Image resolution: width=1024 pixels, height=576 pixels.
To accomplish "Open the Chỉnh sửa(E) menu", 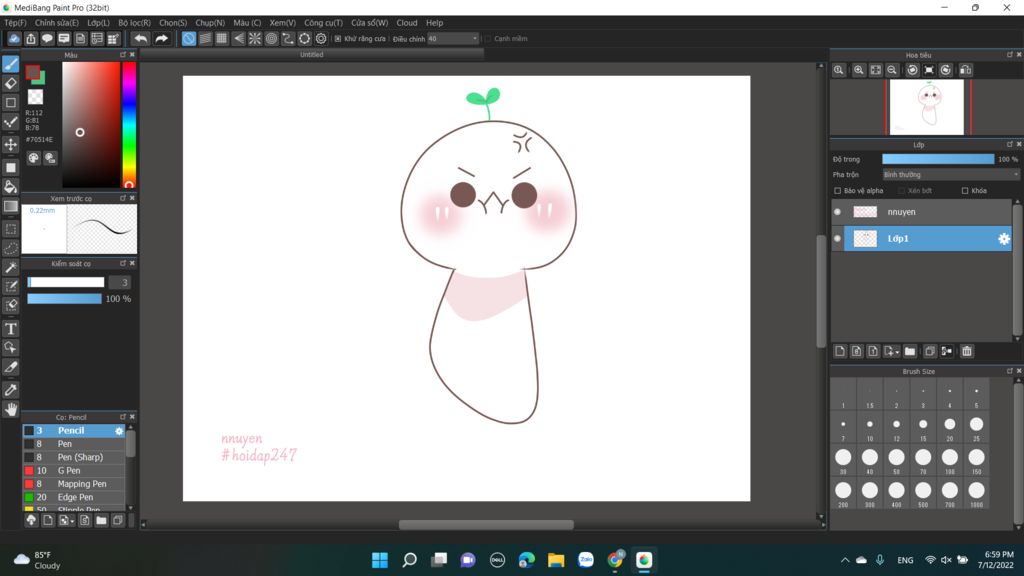I will pyautogui.click(x=57, y=22).
